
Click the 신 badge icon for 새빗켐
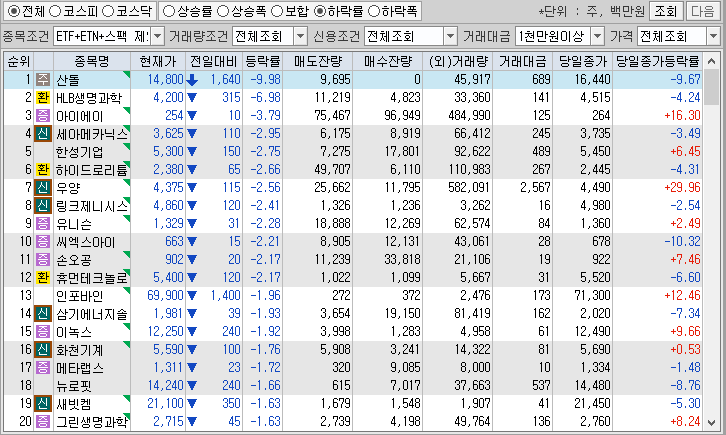click(x=43, y=404)
